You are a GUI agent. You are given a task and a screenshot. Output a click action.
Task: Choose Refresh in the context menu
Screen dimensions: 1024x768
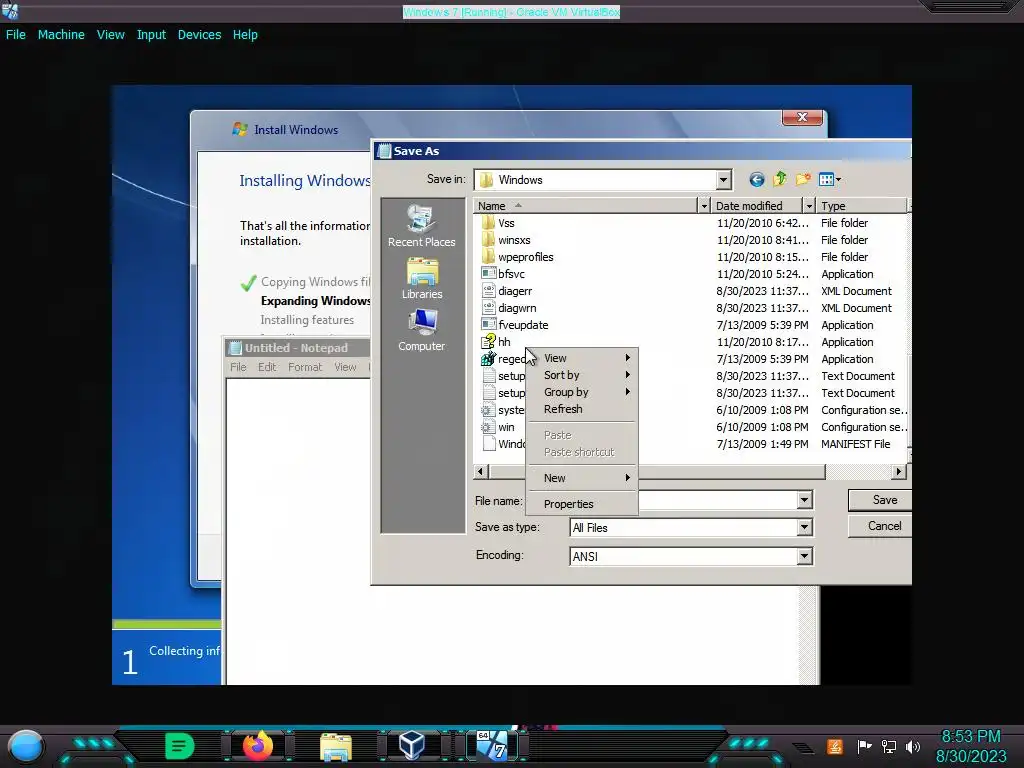coord(582,409)
